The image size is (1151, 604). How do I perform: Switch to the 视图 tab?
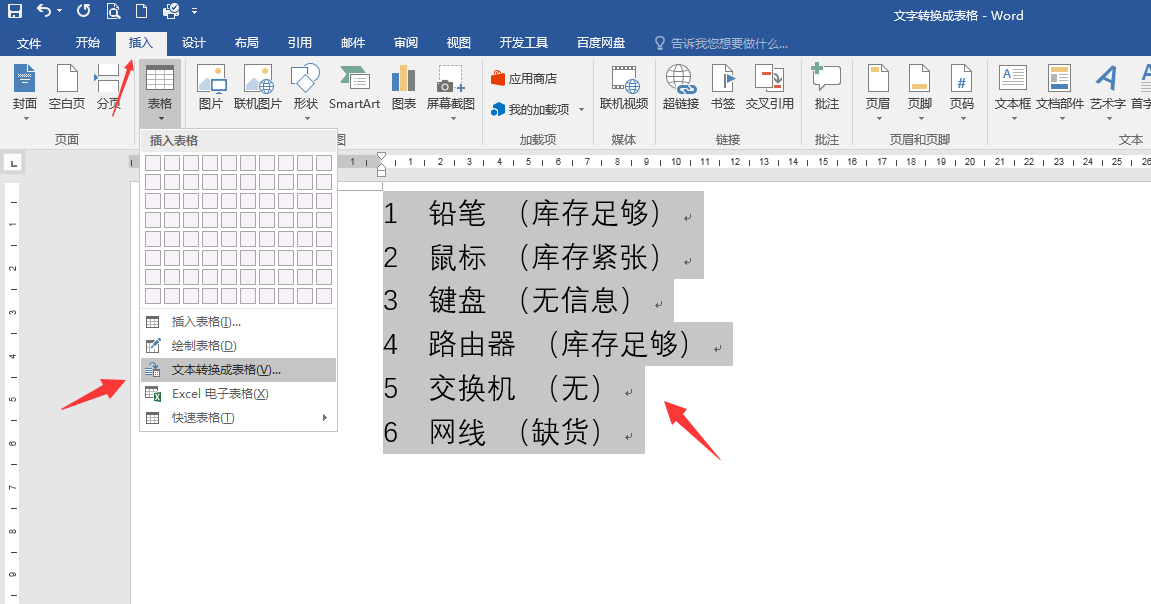pyautogui.click(x=459, y=43)
